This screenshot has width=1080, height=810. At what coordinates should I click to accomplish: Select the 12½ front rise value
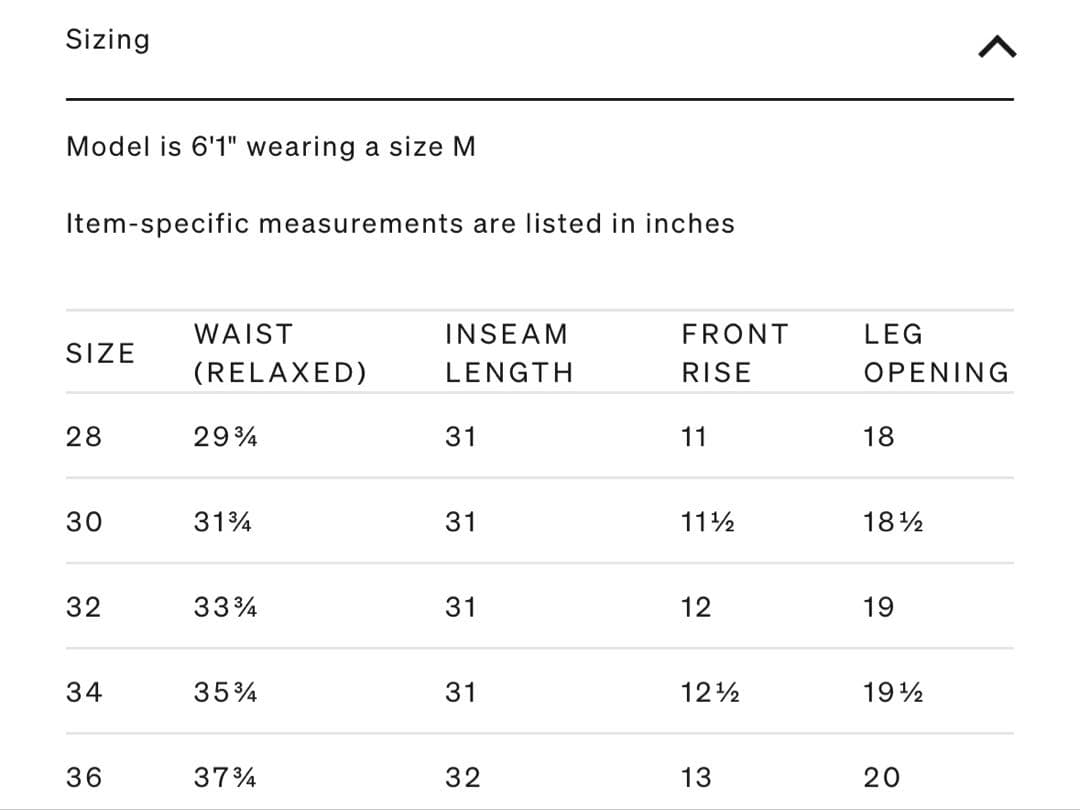[x=710, y=692]
